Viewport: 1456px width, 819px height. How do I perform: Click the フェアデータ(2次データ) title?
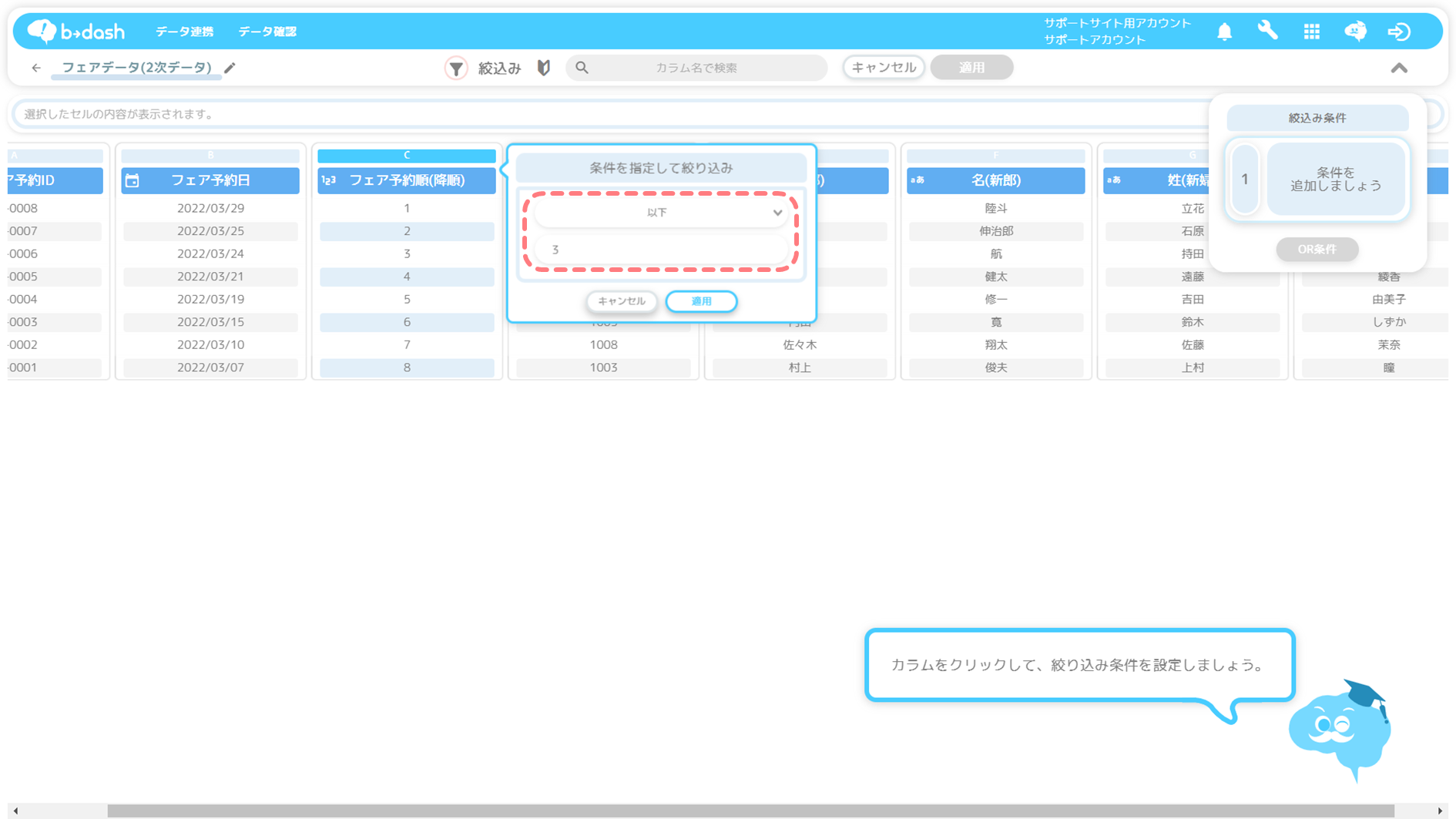tap(136, 68)
